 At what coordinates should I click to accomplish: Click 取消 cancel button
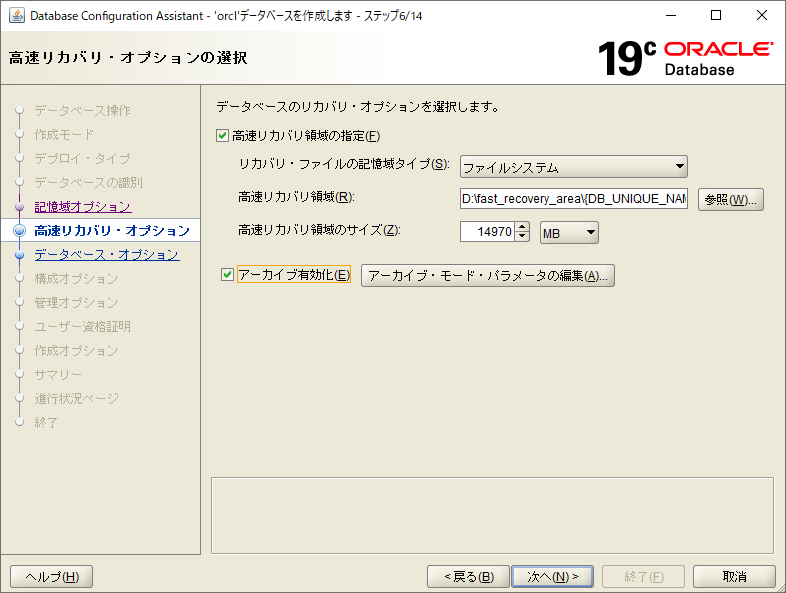(734, 576)
